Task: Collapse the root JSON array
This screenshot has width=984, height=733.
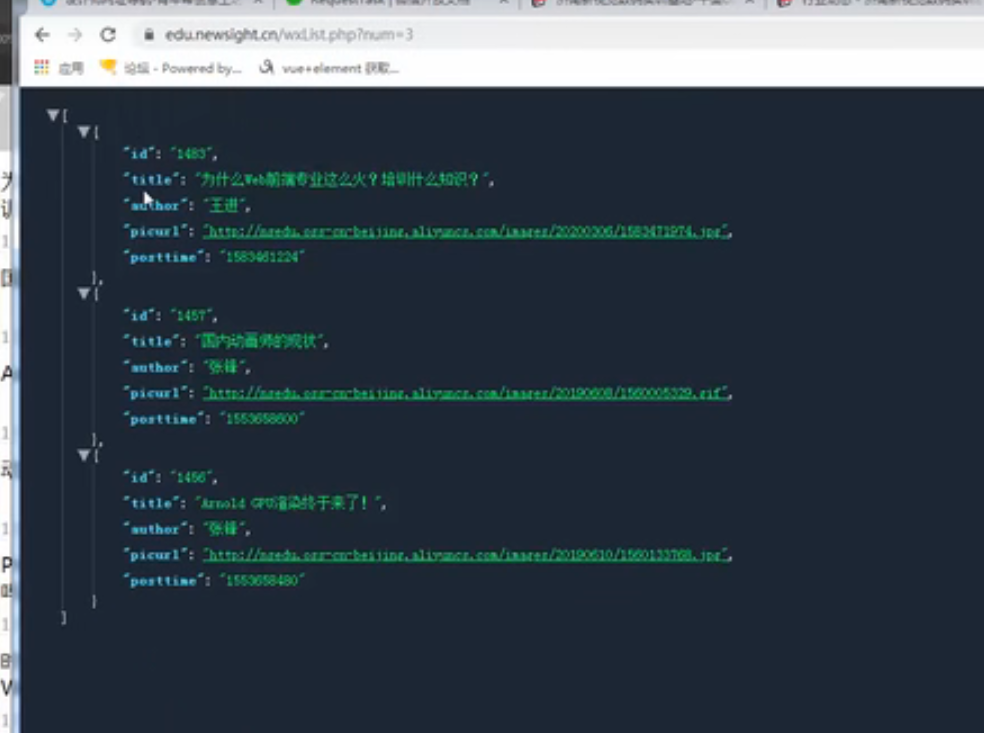Action: coord(53,114)
